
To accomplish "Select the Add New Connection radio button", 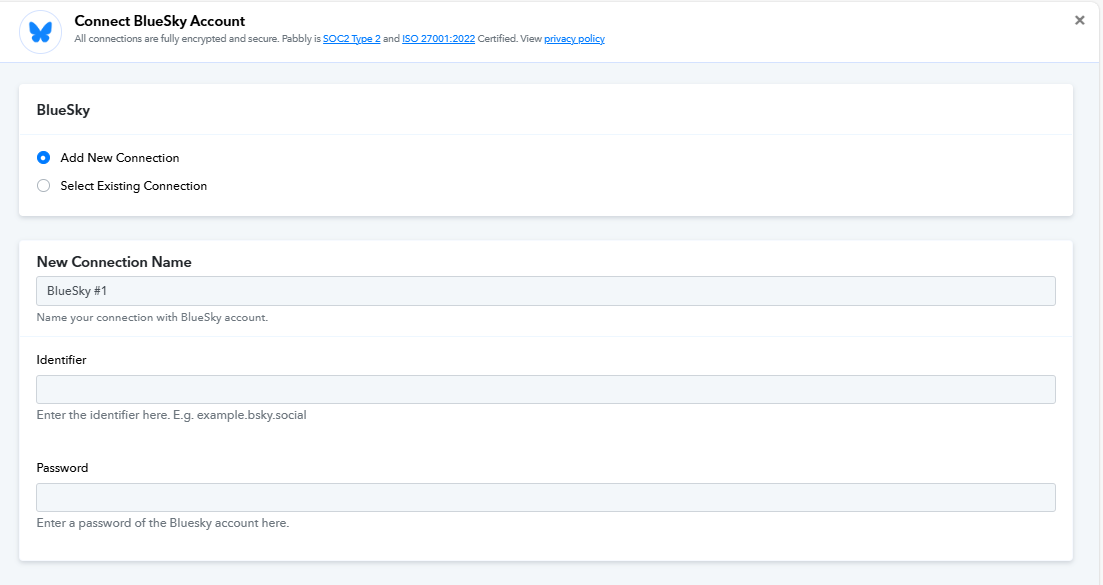I will (x=44, y=158).
